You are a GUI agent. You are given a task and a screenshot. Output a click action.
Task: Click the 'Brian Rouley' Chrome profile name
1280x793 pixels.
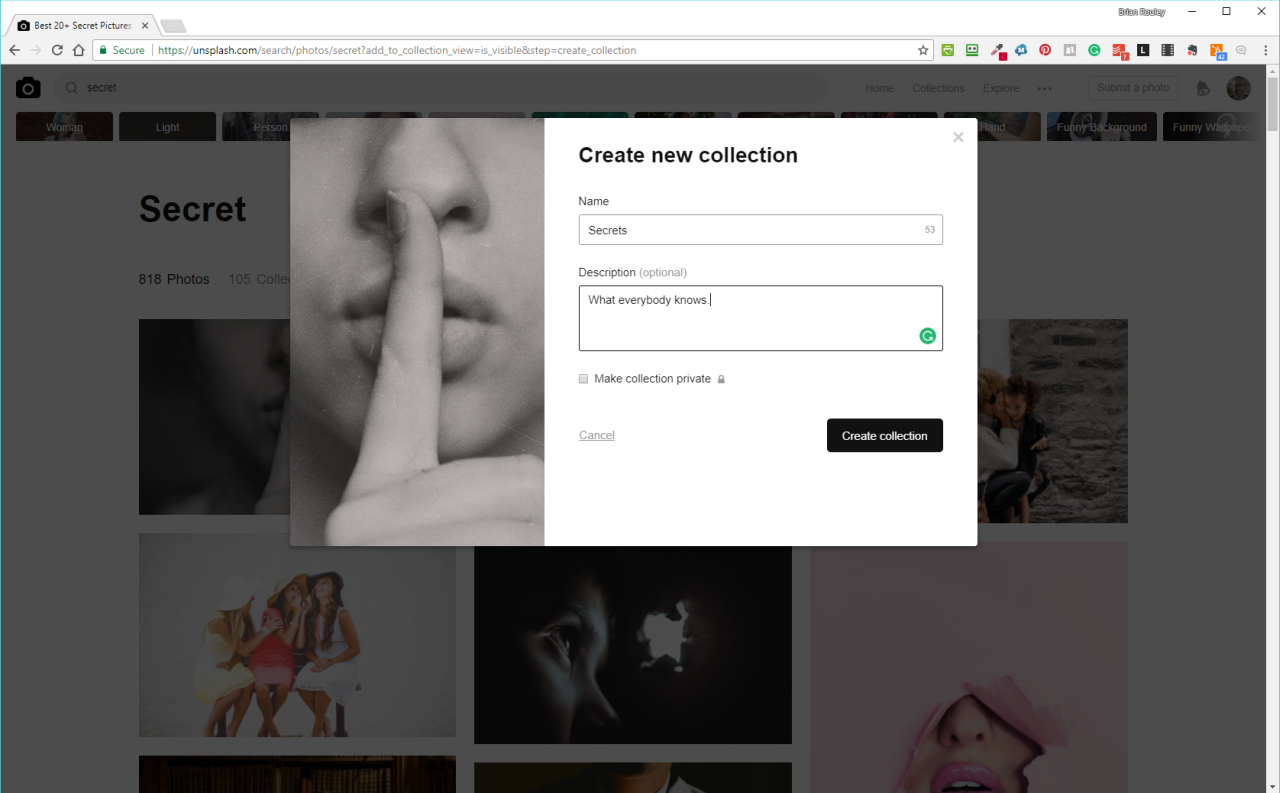tap(1141, 12)
